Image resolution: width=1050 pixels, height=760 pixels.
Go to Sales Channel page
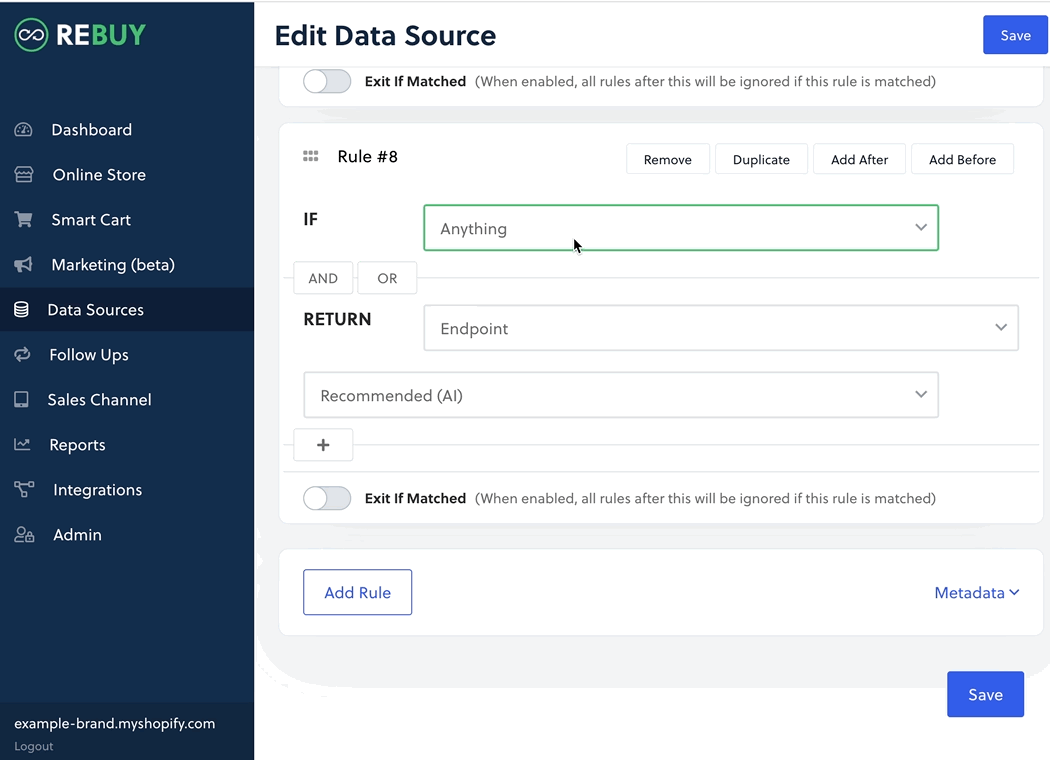point(100,400)
